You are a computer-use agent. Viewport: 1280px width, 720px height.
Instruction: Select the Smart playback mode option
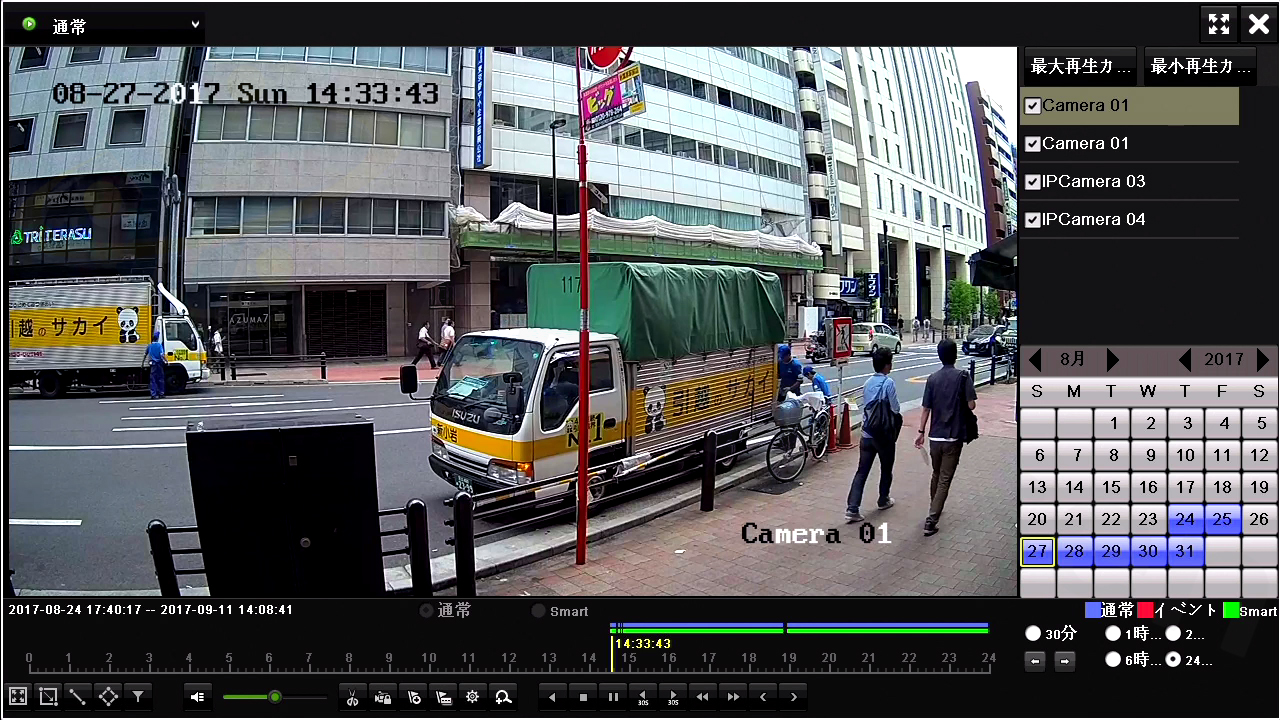[539, 611]
